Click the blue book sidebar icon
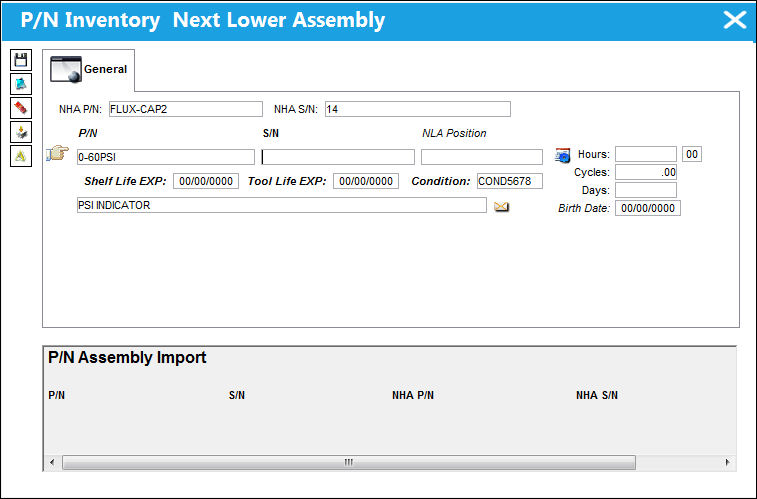 click(x=21, y=84)
